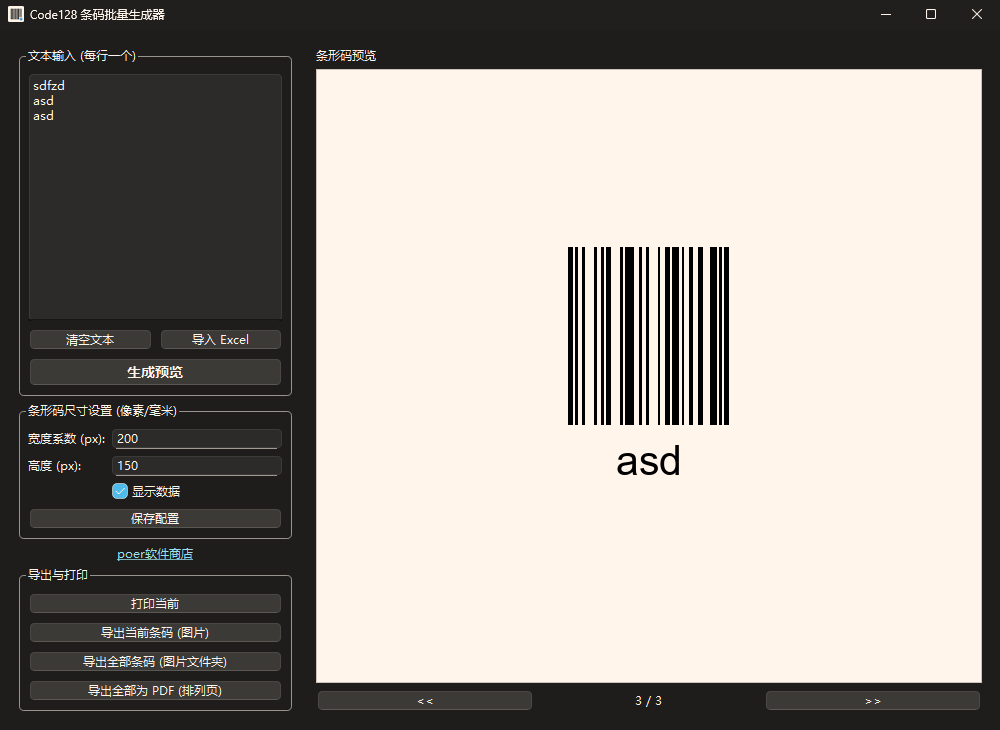Go to next barcode with >> button

click(x=872, y=701)
